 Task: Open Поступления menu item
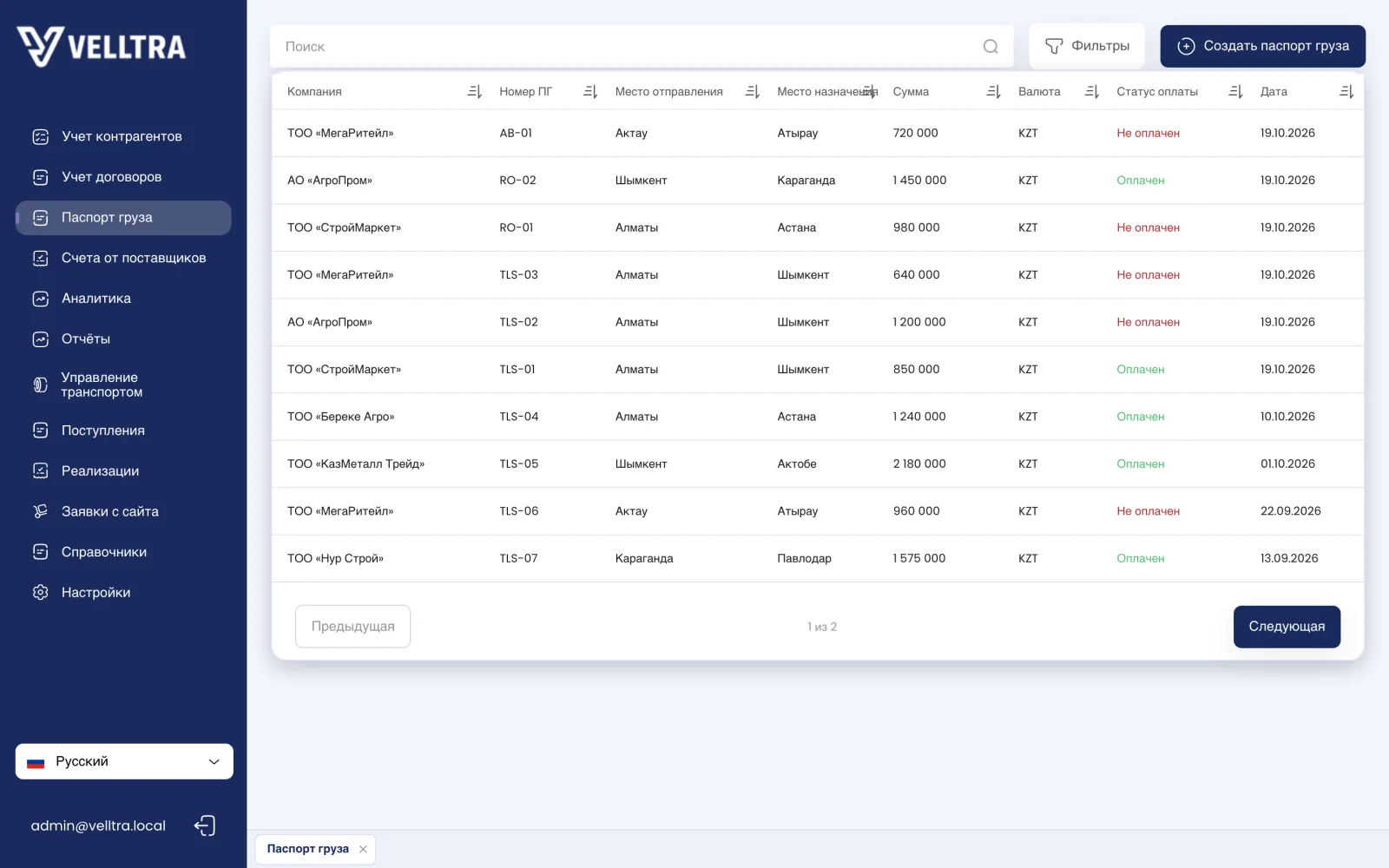click(x=123, y=431)
